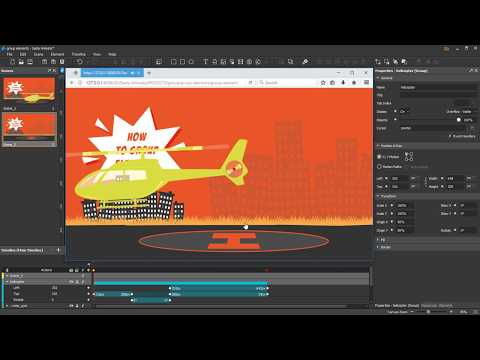Collapse the Transform section

(378, 196)
